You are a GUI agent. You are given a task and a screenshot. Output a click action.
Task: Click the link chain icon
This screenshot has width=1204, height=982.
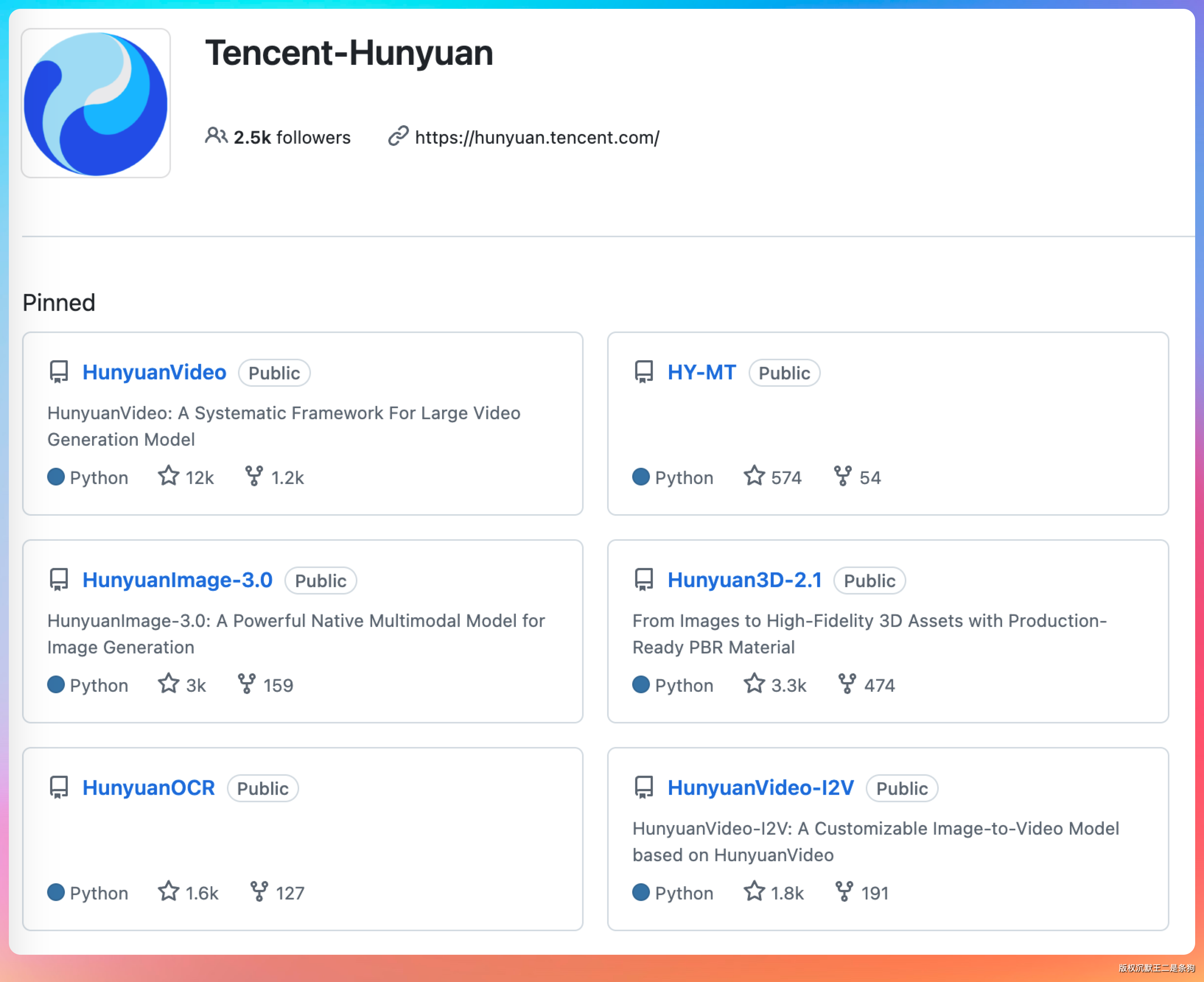pyautogui.click(x=398, y=136)
